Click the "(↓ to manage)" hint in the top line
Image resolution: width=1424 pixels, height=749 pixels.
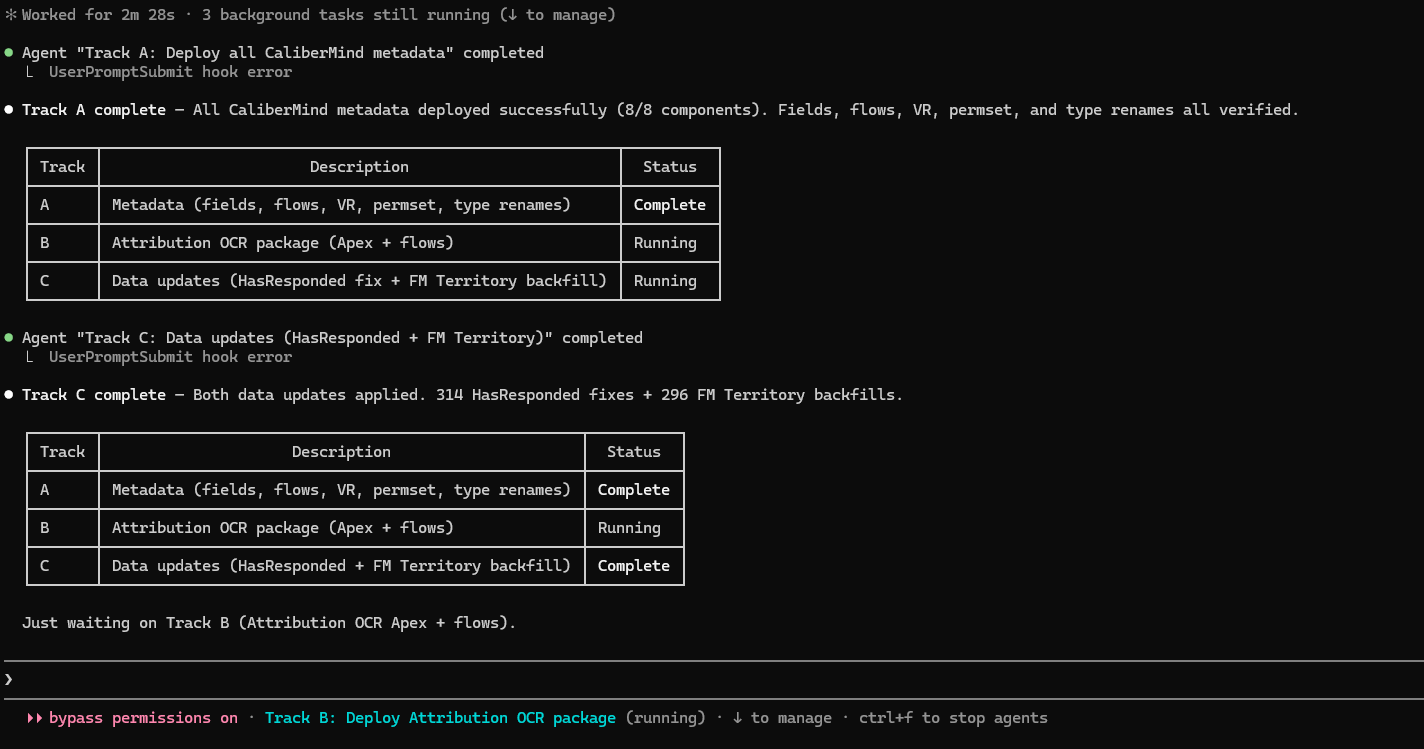pos(558,15)
